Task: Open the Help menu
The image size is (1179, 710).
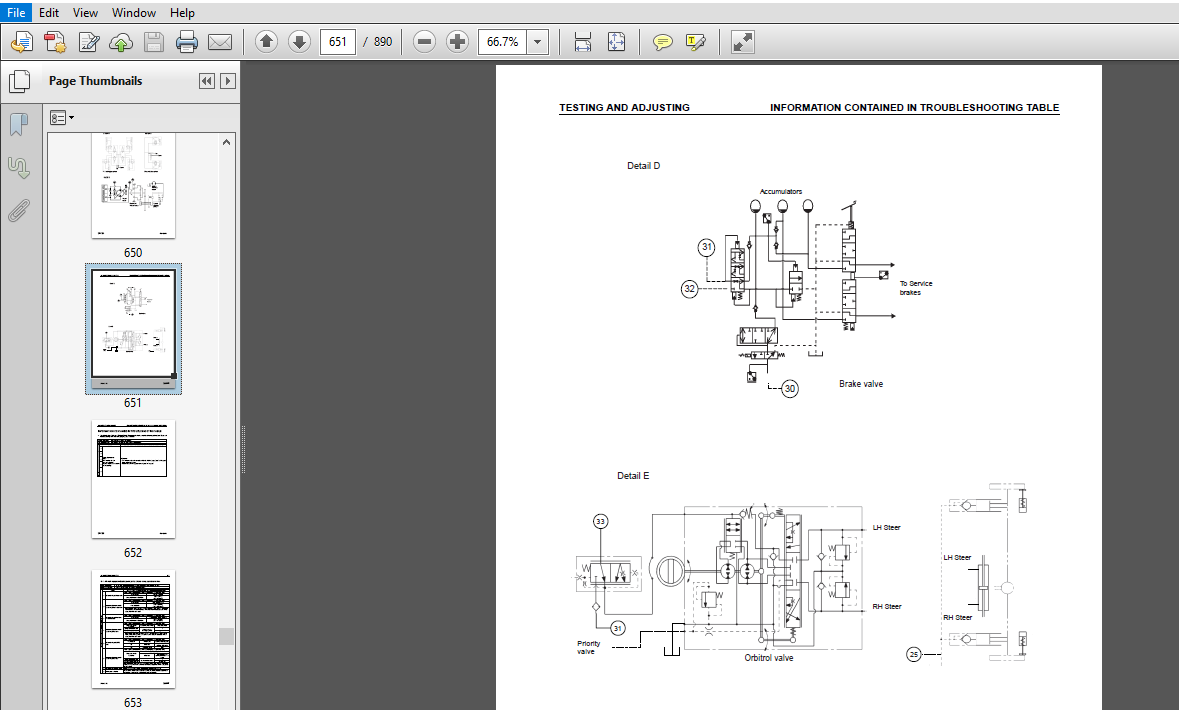Action: coord(182,13)
